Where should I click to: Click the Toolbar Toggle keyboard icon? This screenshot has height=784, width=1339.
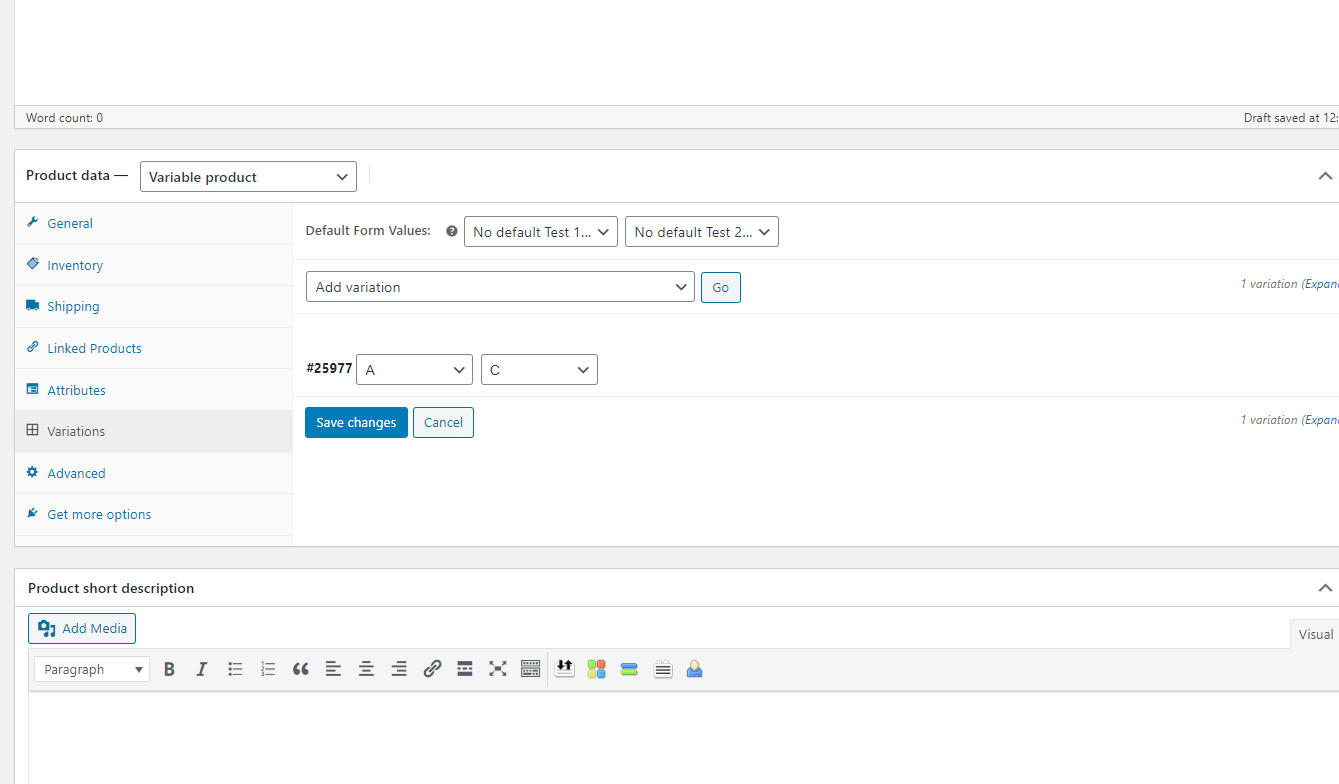[530, 669]
